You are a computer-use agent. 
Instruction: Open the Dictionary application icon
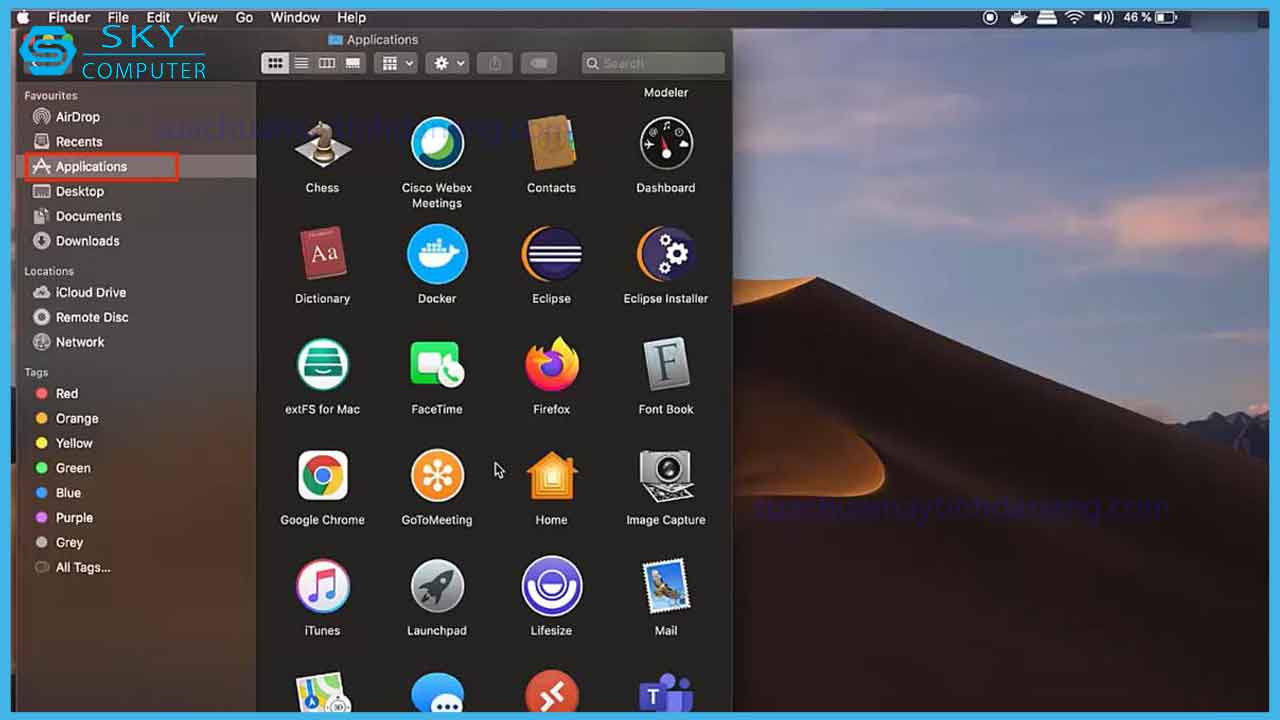pos(322,254)
